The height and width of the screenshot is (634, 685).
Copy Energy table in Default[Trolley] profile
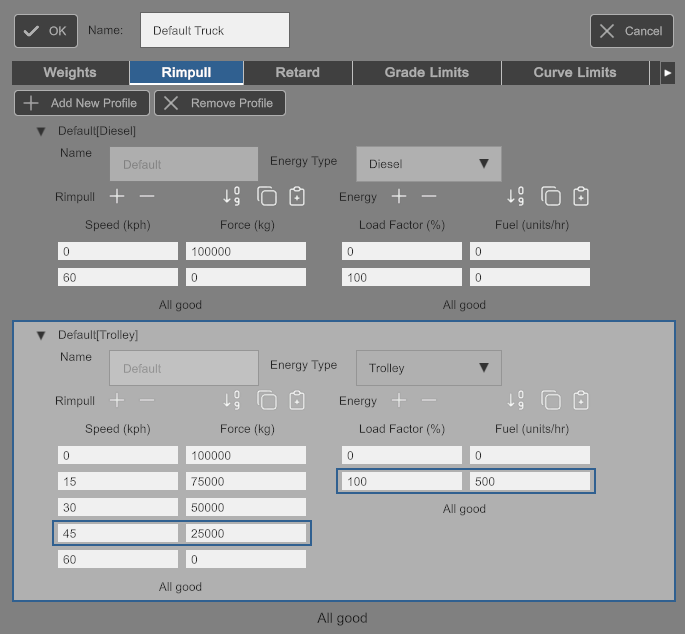(550, 400)
